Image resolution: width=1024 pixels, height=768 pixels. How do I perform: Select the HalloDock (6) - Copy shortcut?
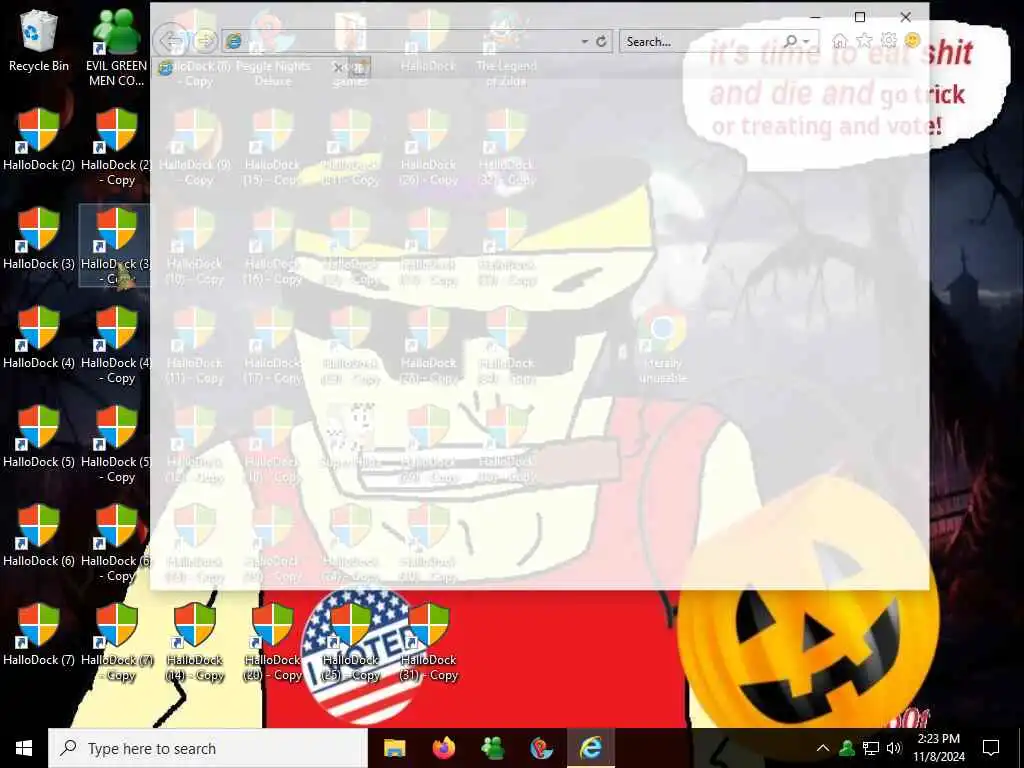click(116, 544)
